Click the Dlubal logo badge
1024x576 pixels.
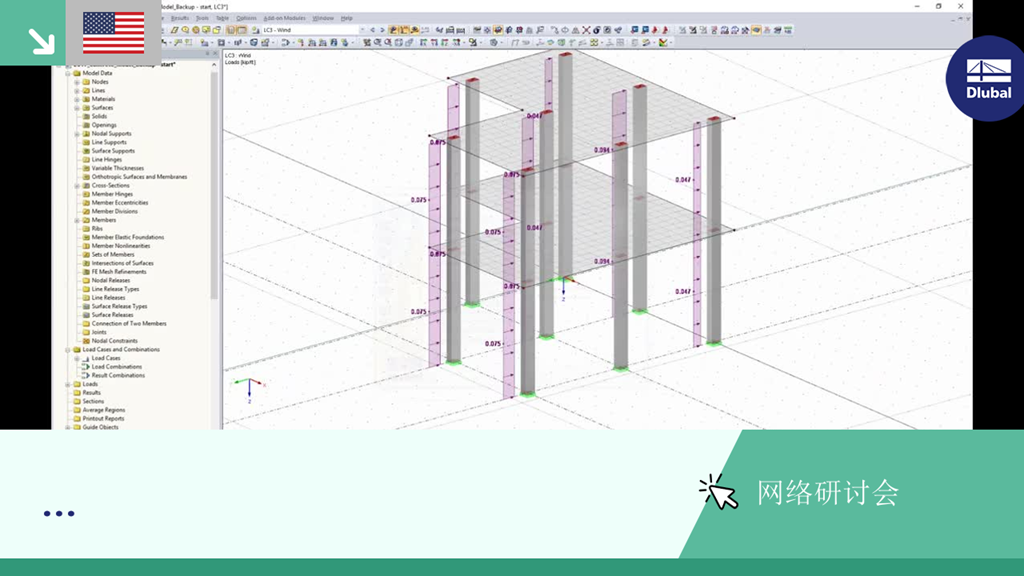pos(988,79)
